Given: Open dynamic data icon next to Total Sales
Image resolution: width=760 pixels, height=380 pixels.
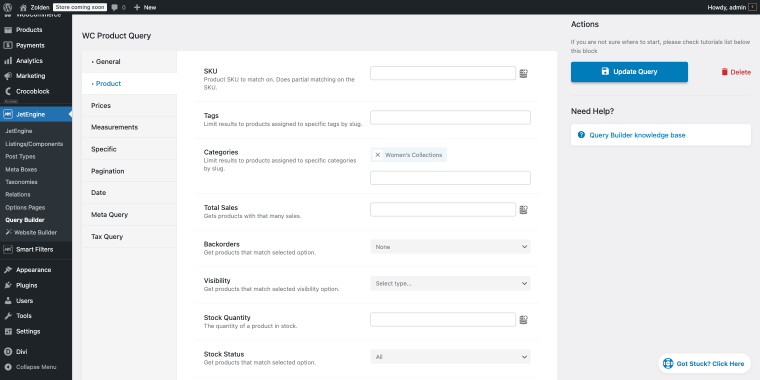Looking at the screenshot, I should click(523, 209).
